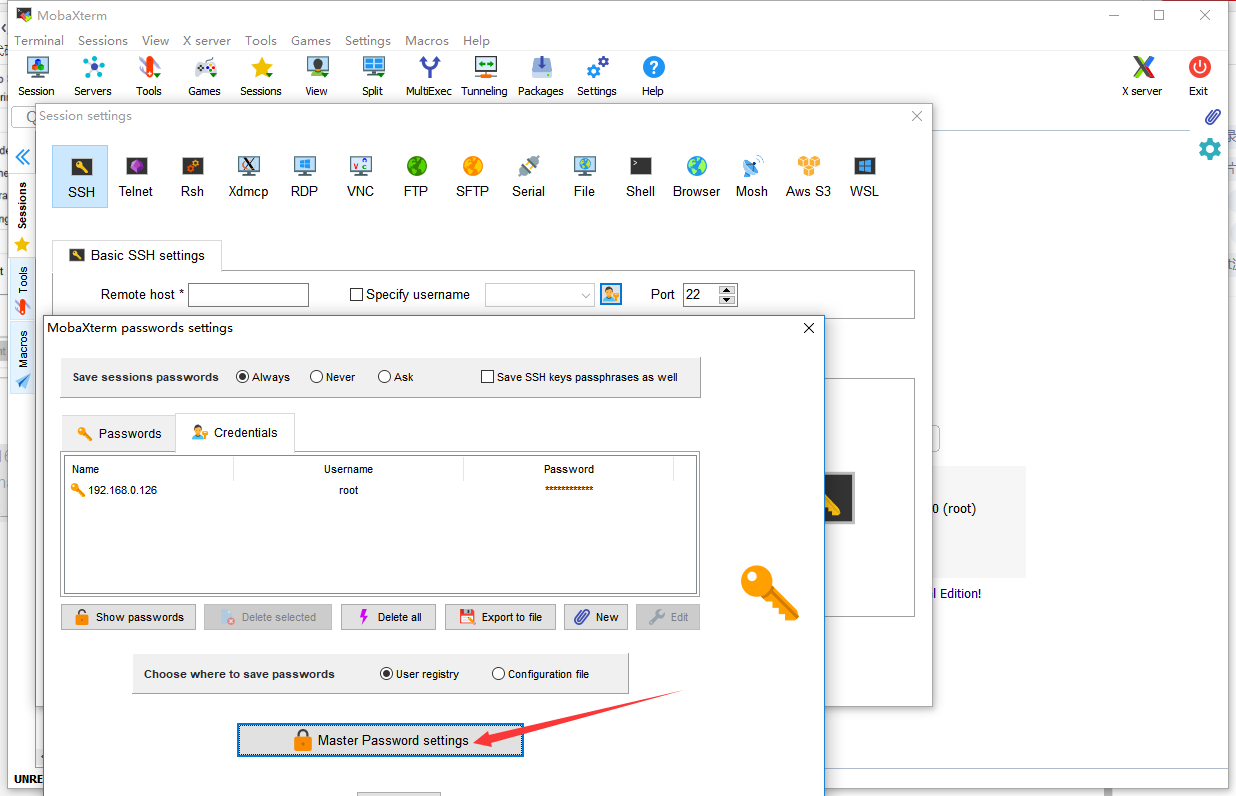Click the Help toolbar icon

(x=653, y=76)
